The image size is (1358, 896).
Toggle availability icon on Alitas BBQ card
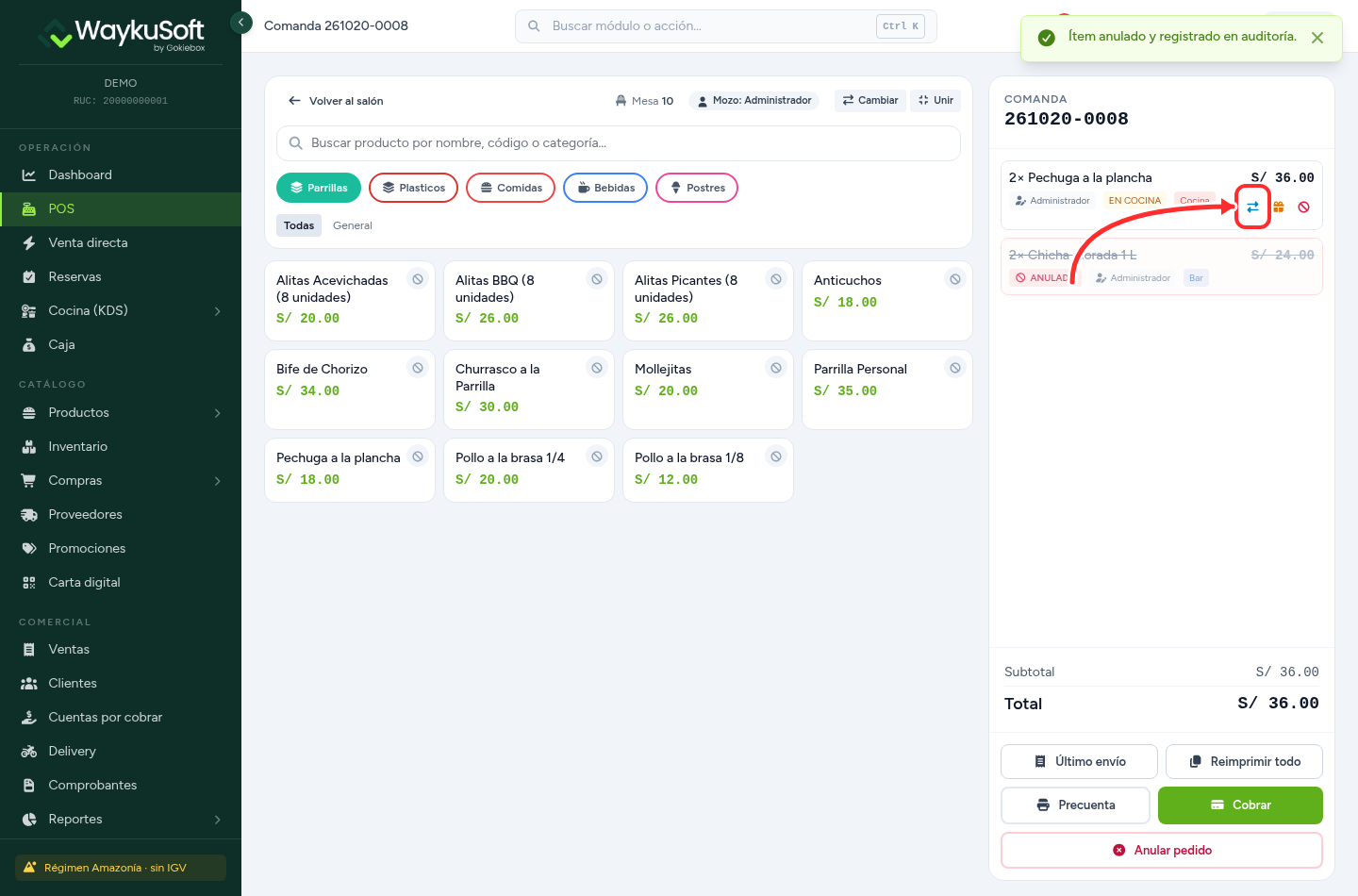click(x=597, y=279)
